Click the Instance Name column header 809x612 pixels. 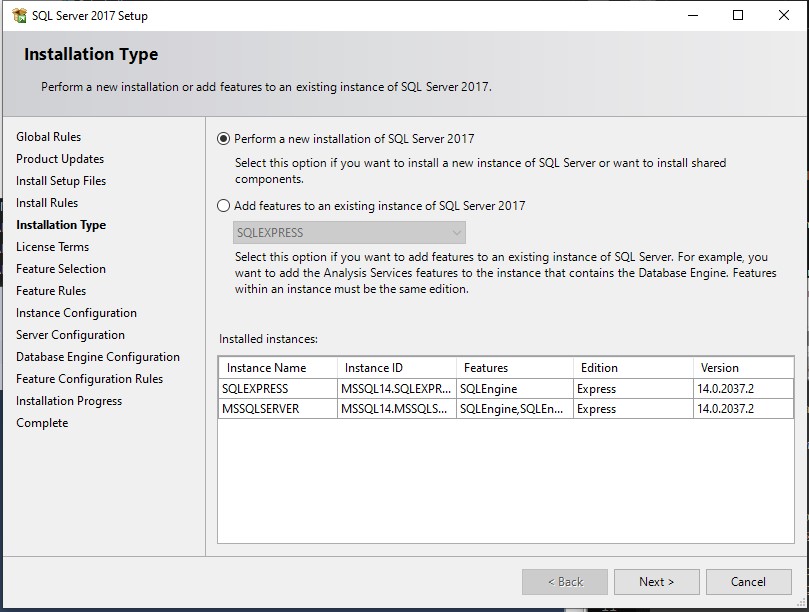click(x=278, y=368)
